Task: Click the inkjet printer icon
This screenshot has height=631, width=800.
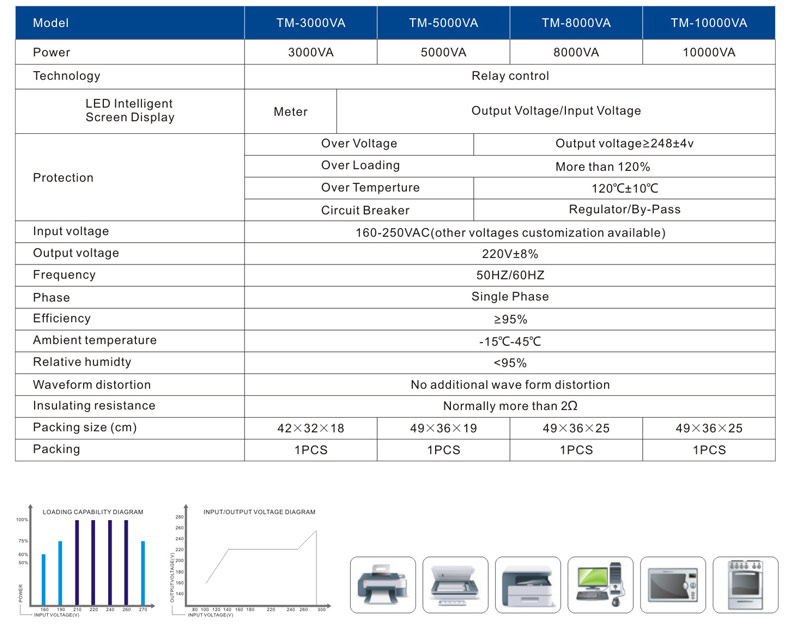Action: pyautogui.click(x=383, y=585)
